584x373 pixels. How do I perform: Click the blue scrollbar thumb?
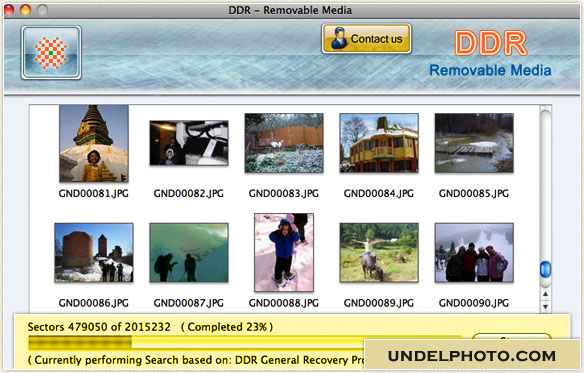pos(545,270)
